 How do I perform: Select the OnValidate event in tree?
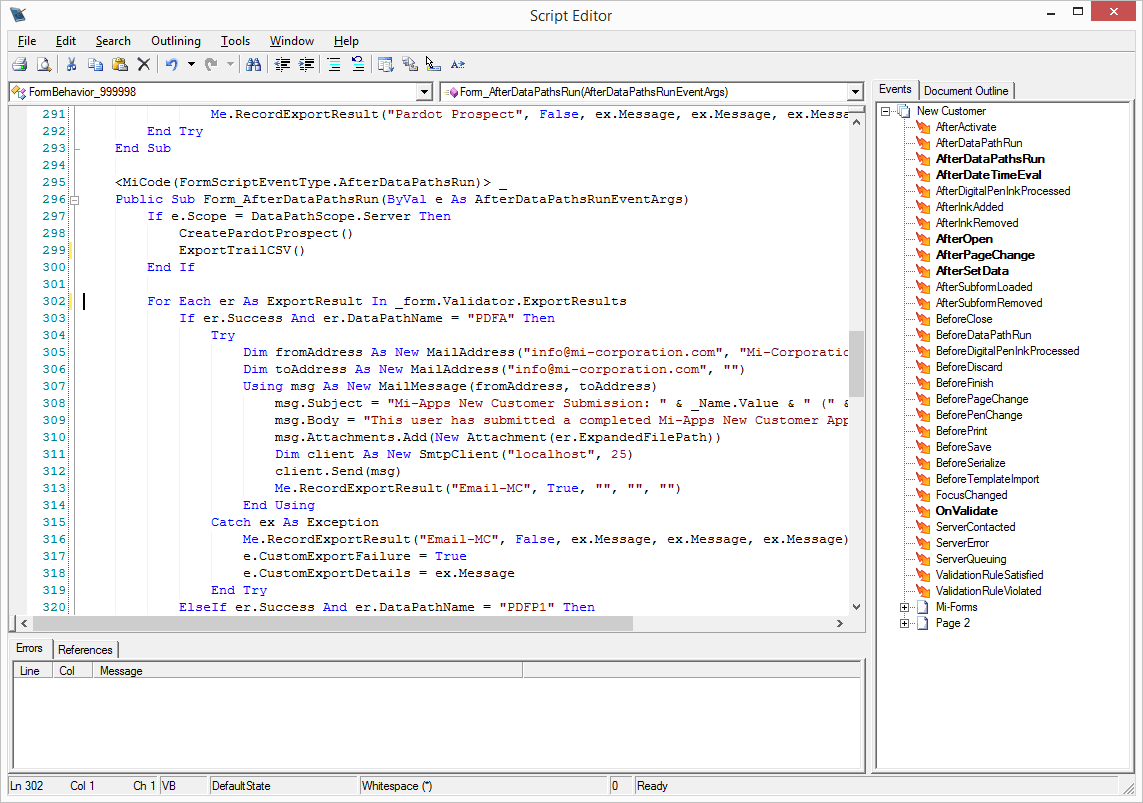point(966,511)
